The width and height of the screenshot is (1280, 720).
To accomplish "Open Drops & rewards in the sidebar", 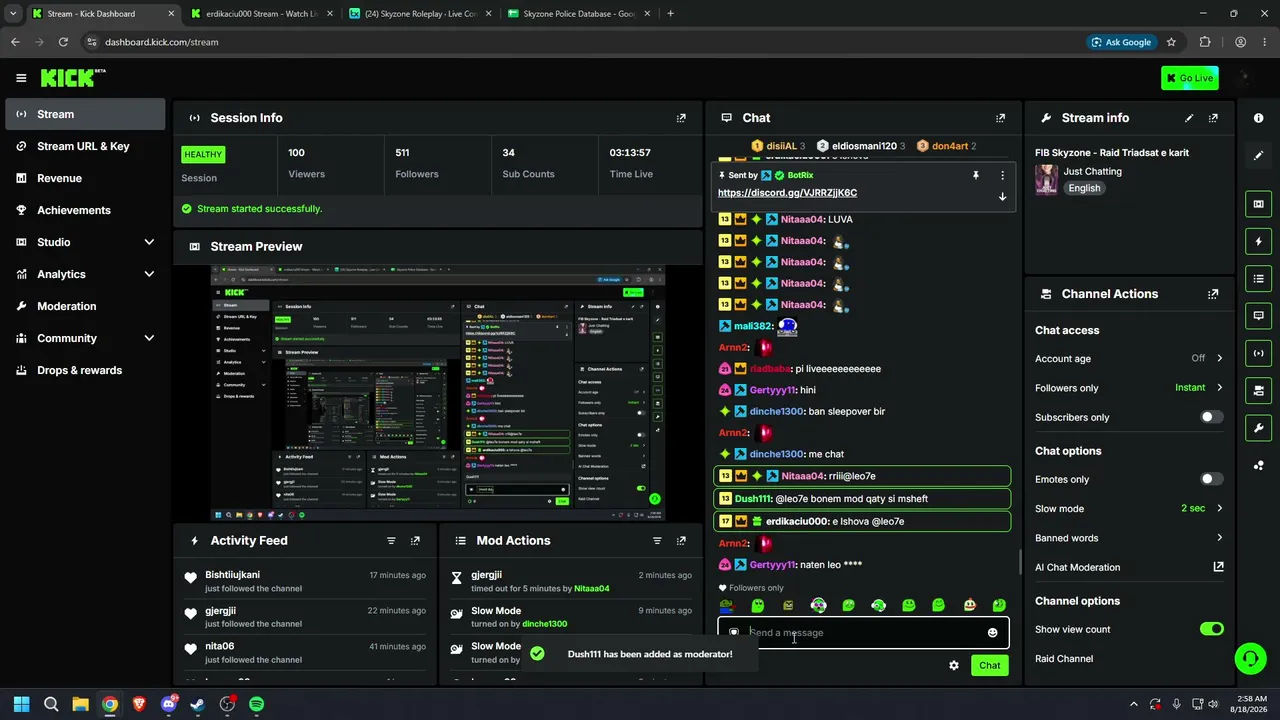I will pyautogui.click(x=85, y=370).
